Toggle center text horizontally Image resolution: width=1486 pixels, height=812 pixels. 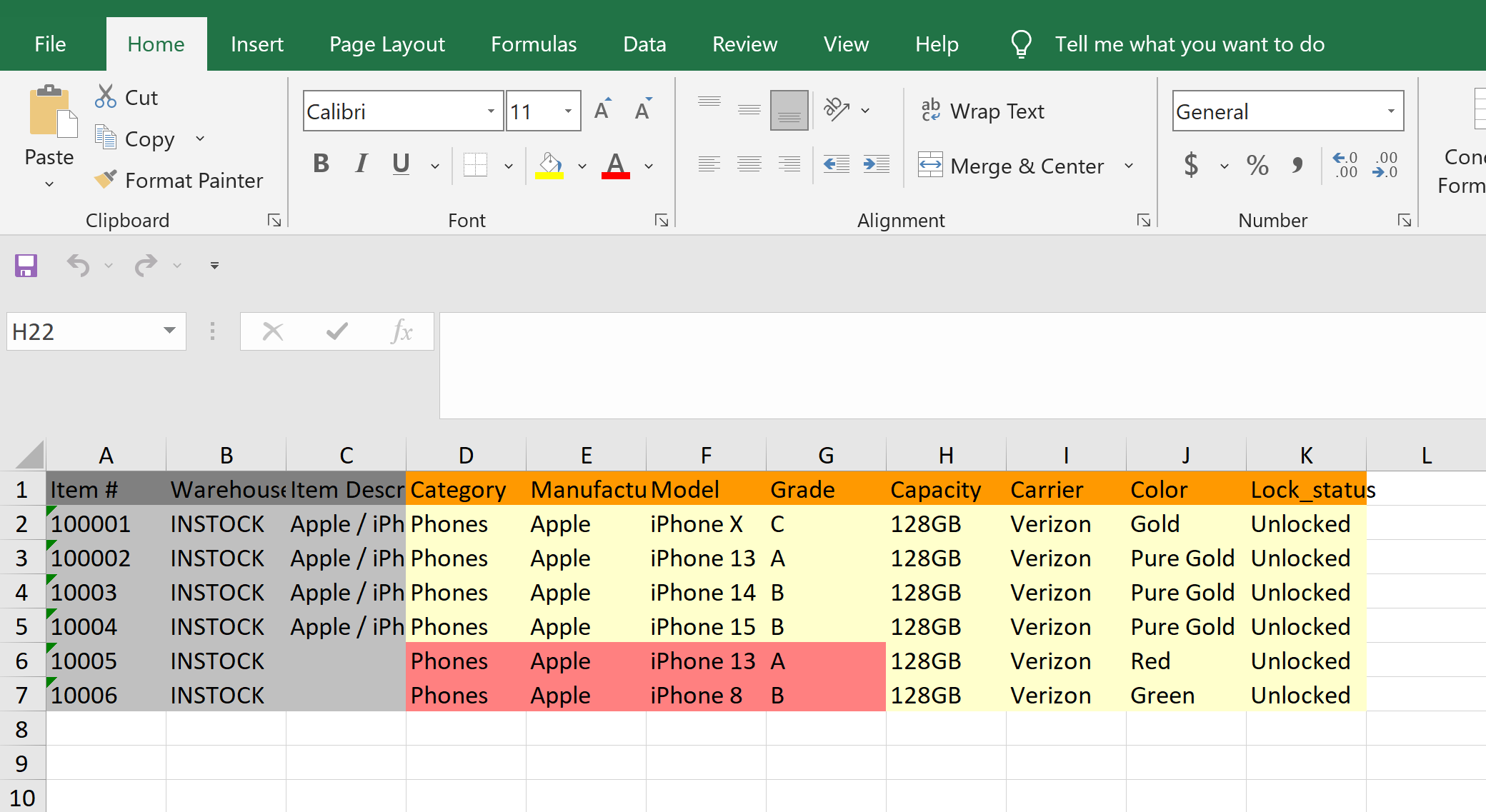pyautogui.click(x=749, y=164)
